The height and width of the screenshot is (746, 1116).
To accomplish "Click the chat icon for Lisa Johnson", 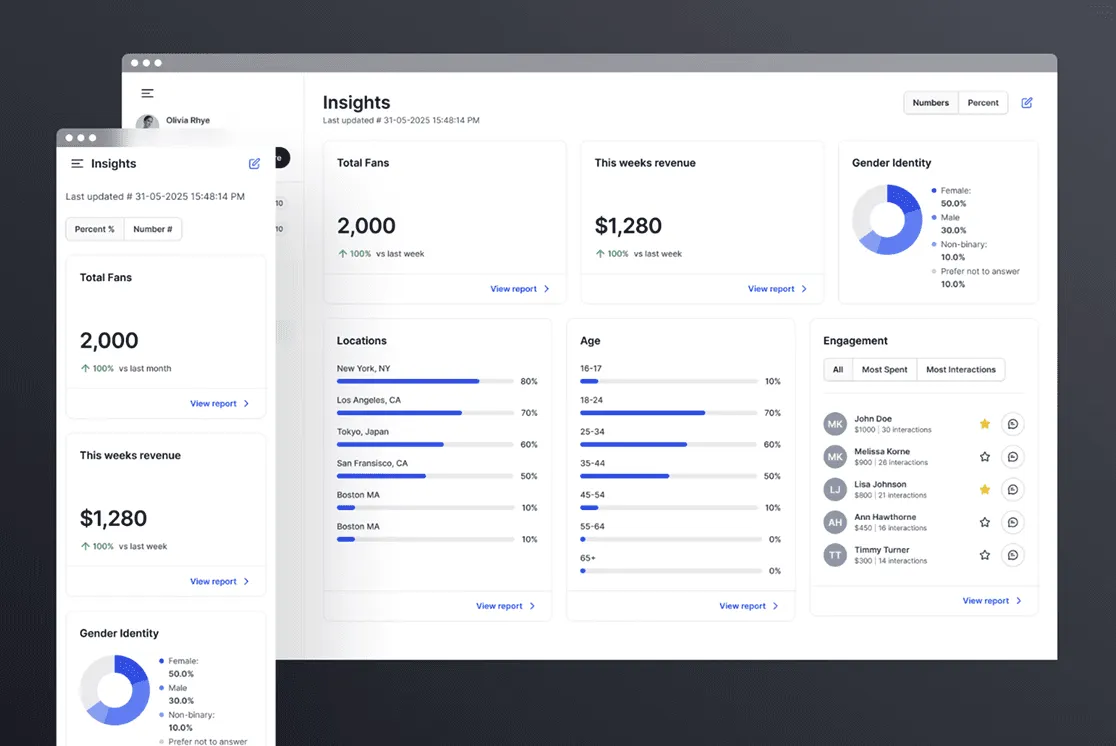I will (x=1012, y=490).
